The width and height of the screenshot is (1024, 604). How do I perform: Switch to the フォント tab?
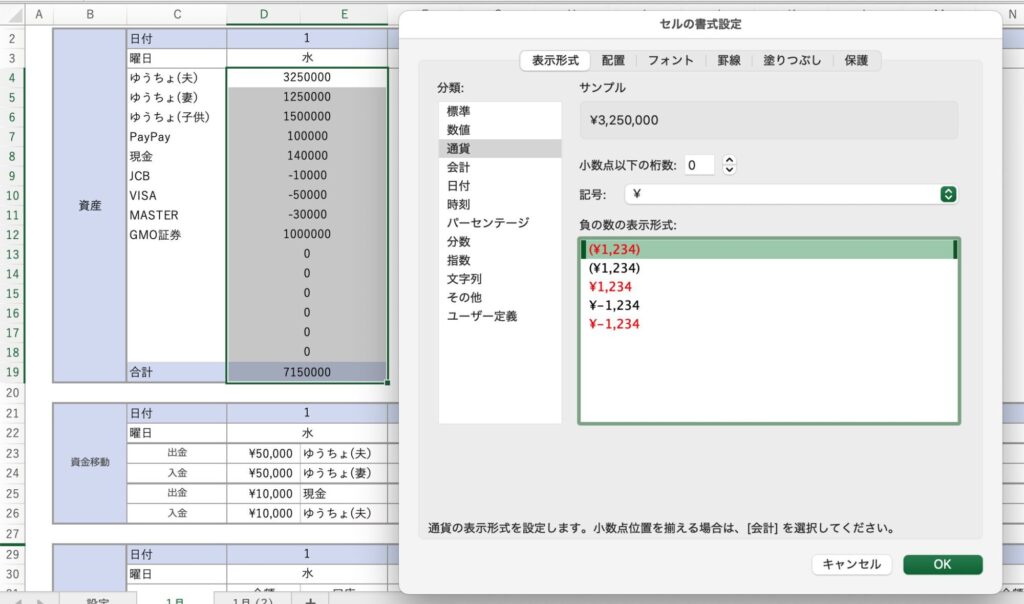point(670,60)
